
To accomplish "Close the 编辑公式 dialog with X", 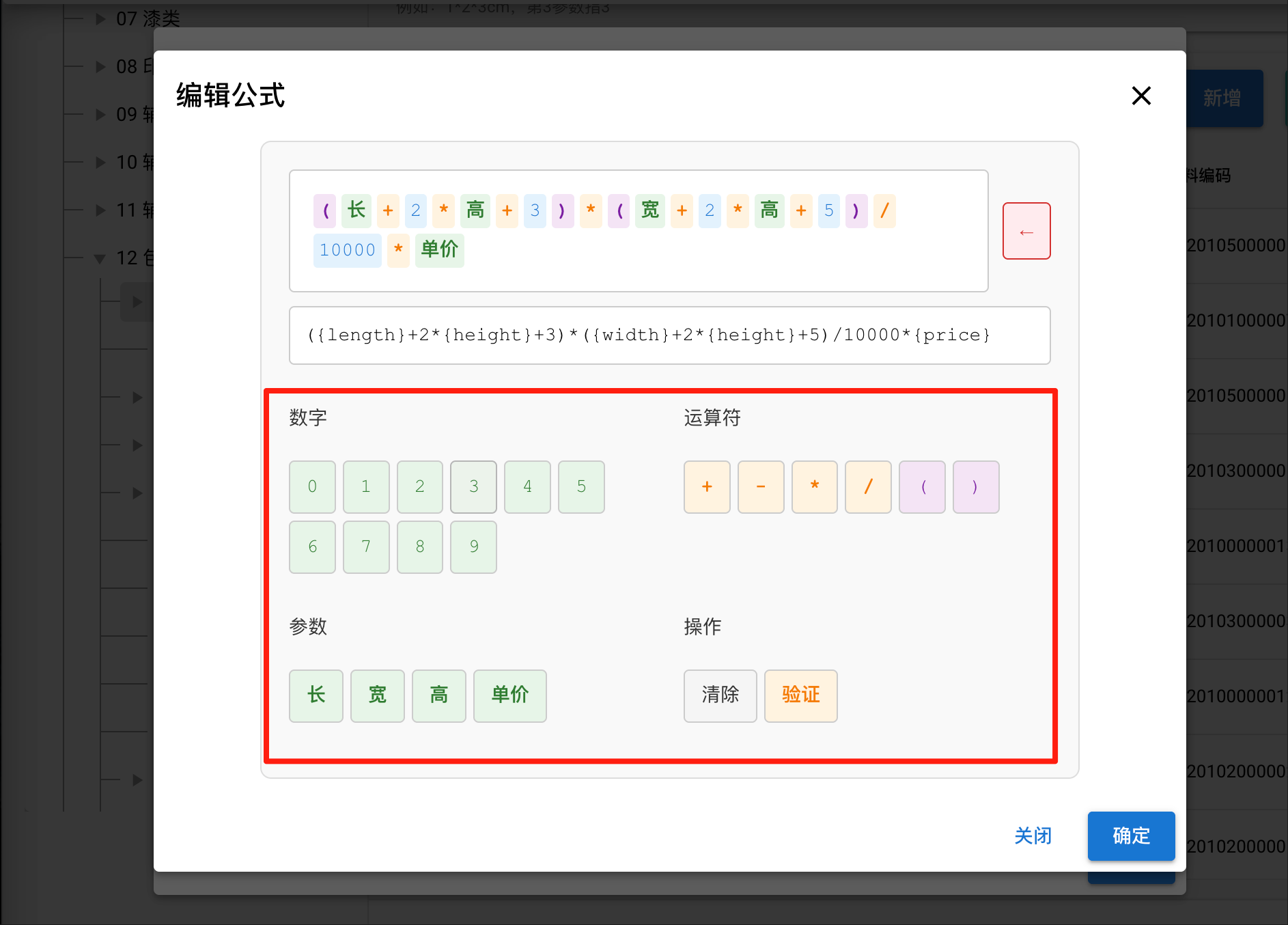I will coord(1141,96).
